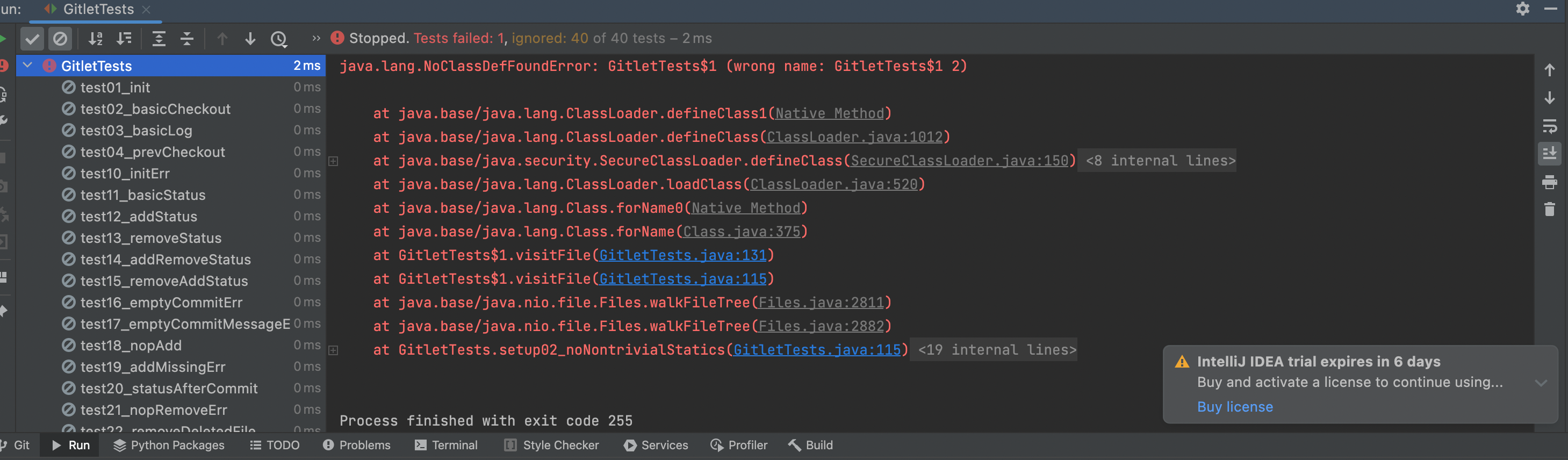This screenshot has height=460, width=1568.
Task: Toggle scroll to end of console
Action: coord(1550,153)
